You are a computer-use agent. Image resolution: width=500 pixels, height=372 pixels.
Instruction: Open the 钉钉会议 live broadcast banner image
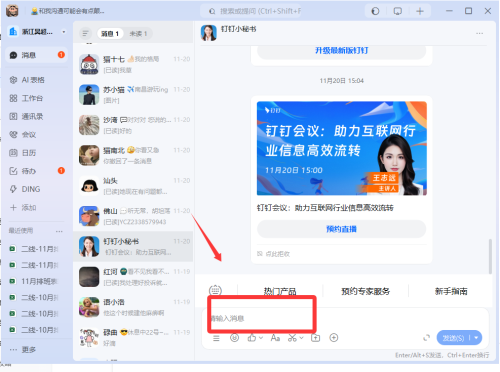pos(342,148)
